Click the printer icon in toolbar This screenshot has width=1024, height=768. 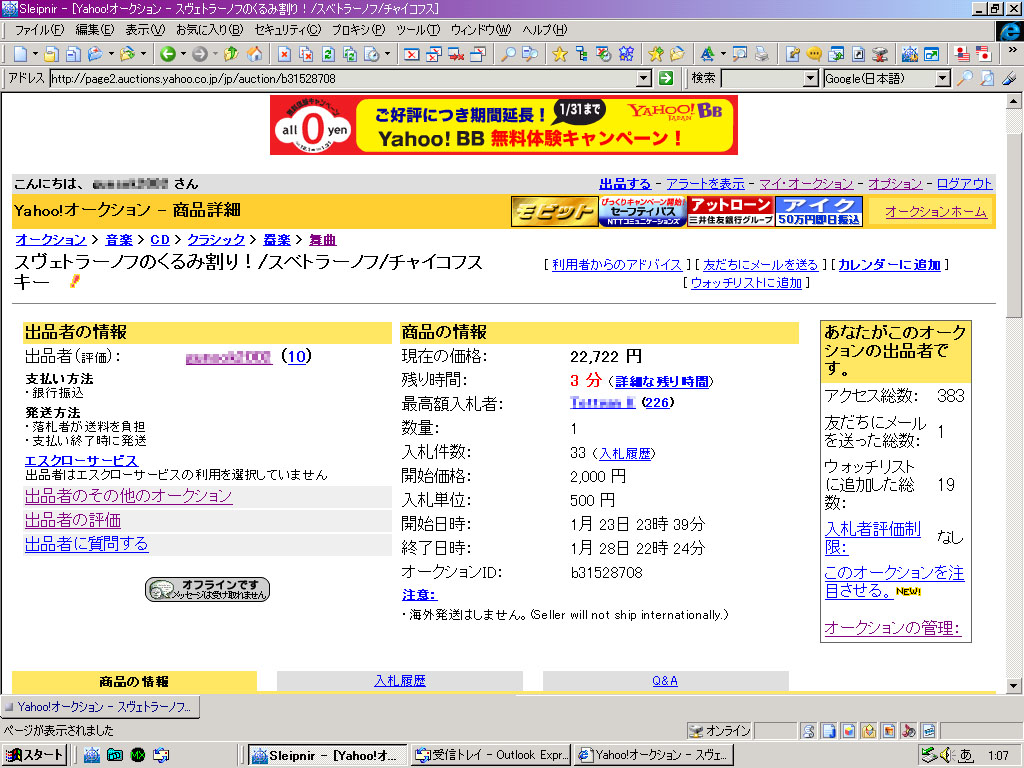[761, 54]
